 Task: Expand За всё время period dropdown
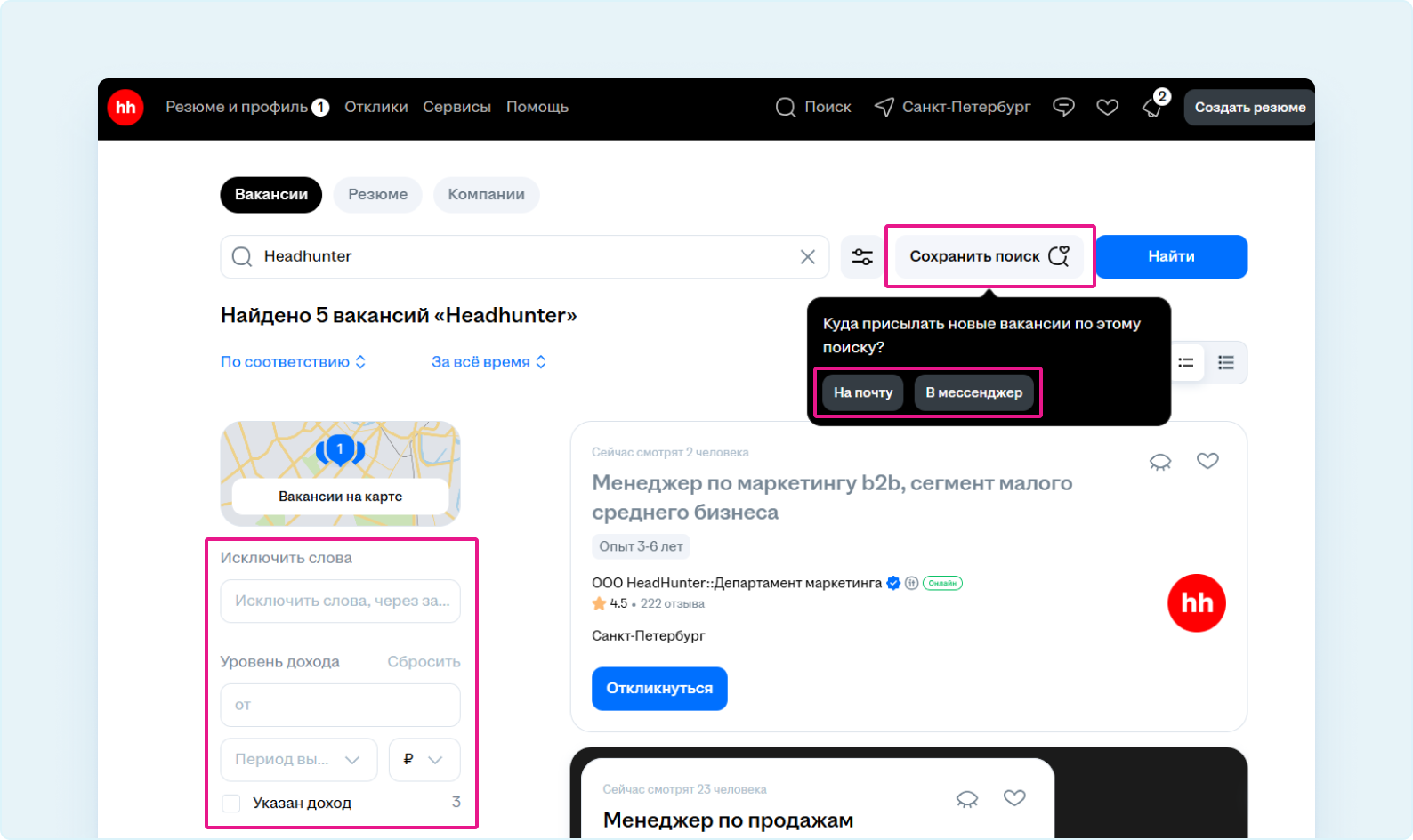[488, 362]
